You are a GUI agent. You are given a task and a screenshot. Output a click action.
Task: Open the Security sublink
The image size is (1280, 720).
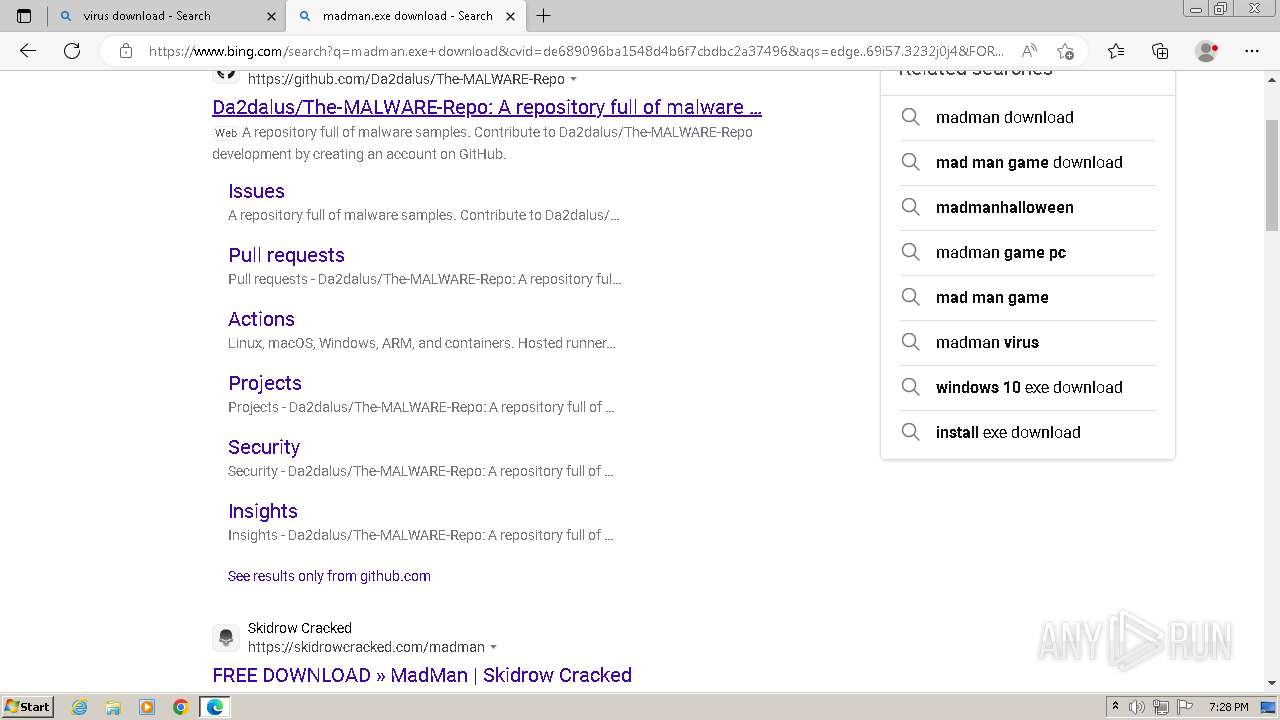click(264, 447)
